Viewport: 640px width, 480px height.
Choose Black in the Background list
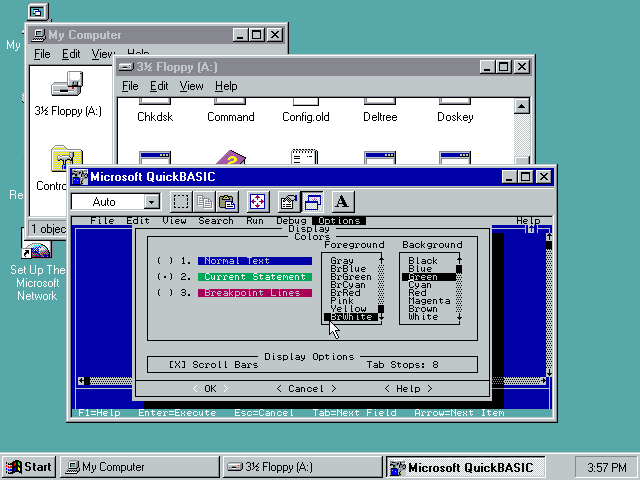click(x=423, y=260)
